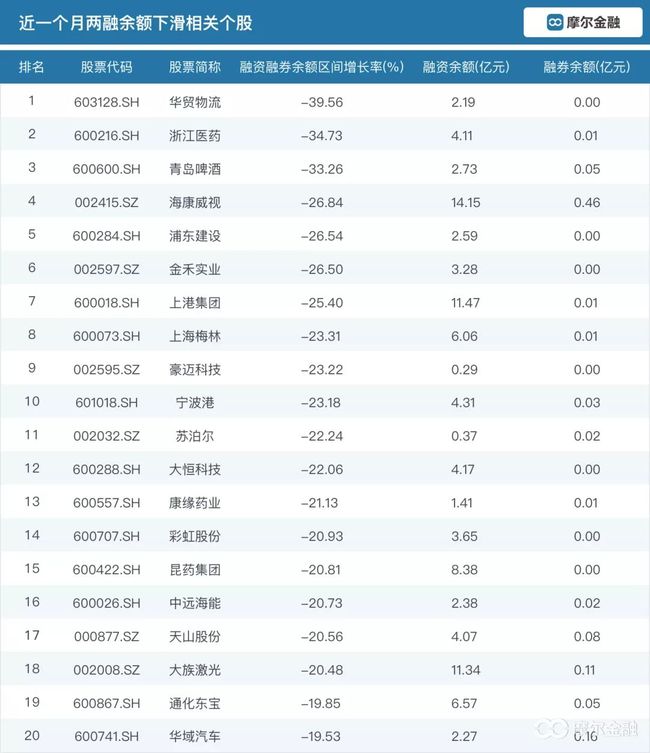Select stock name 青岛啤酒
650x753 pixels.
tap(195, 169)
